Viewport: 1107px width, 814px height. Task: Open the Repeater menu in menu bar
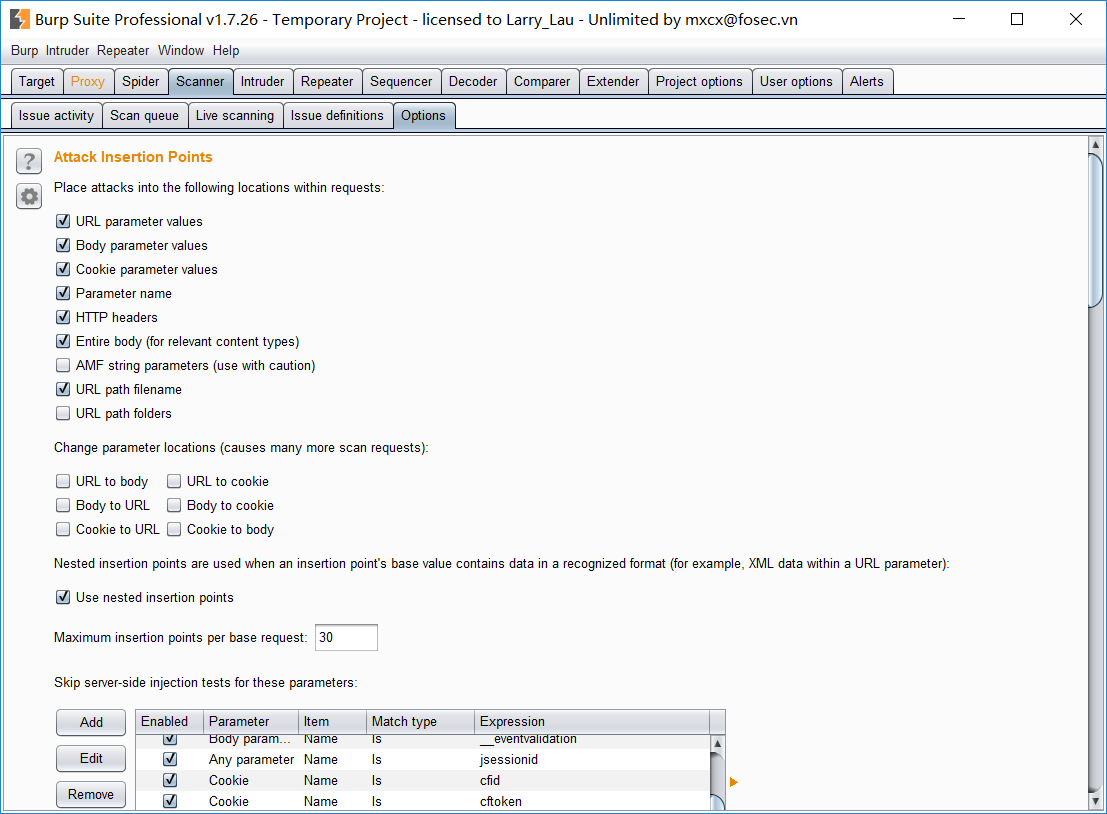click(x=123, y=50)
